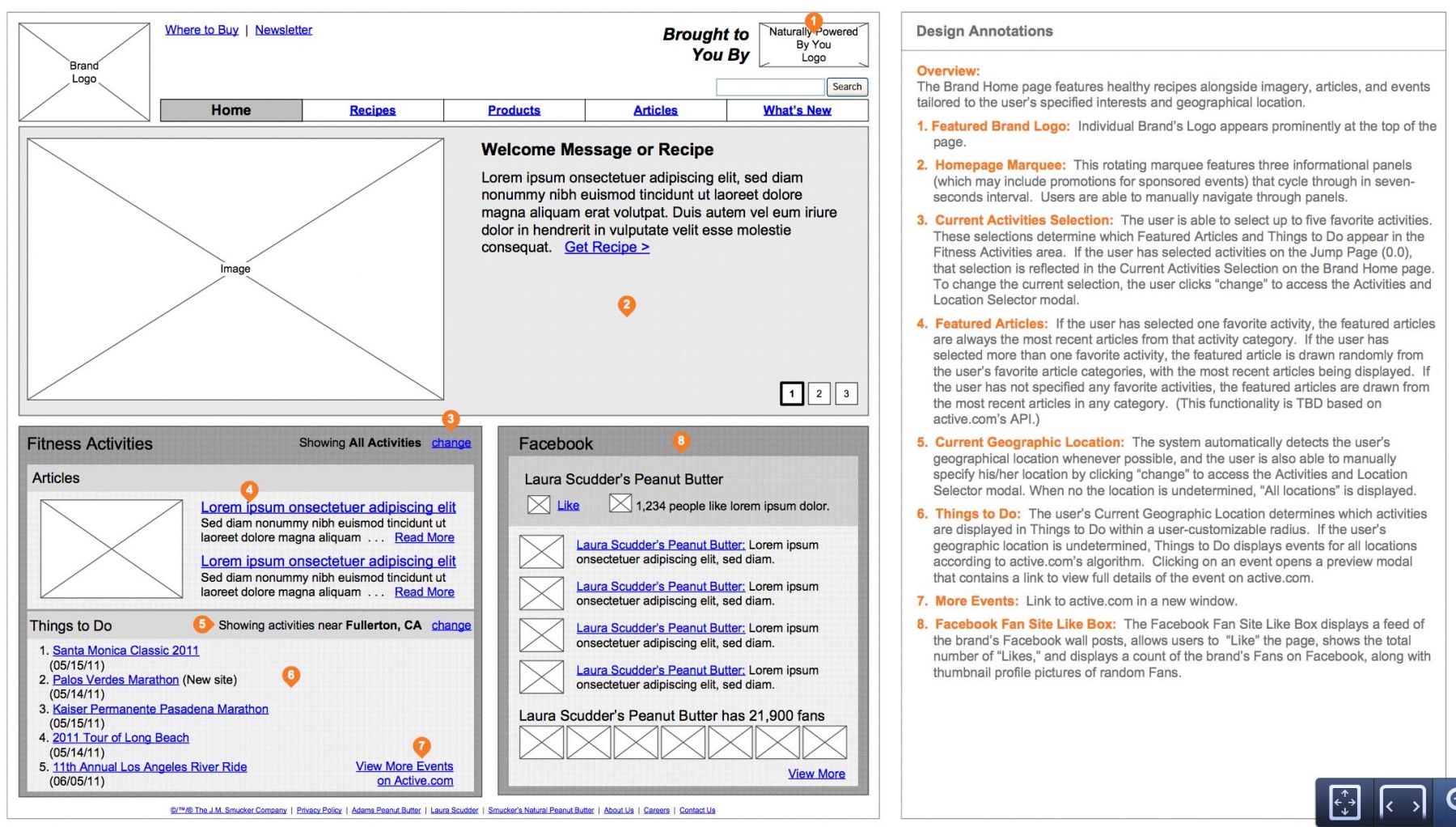Image resolution: width=1456 pixels, height=827 pixels.
Task: Open the Careers footer link
Action: coord(657,810)
